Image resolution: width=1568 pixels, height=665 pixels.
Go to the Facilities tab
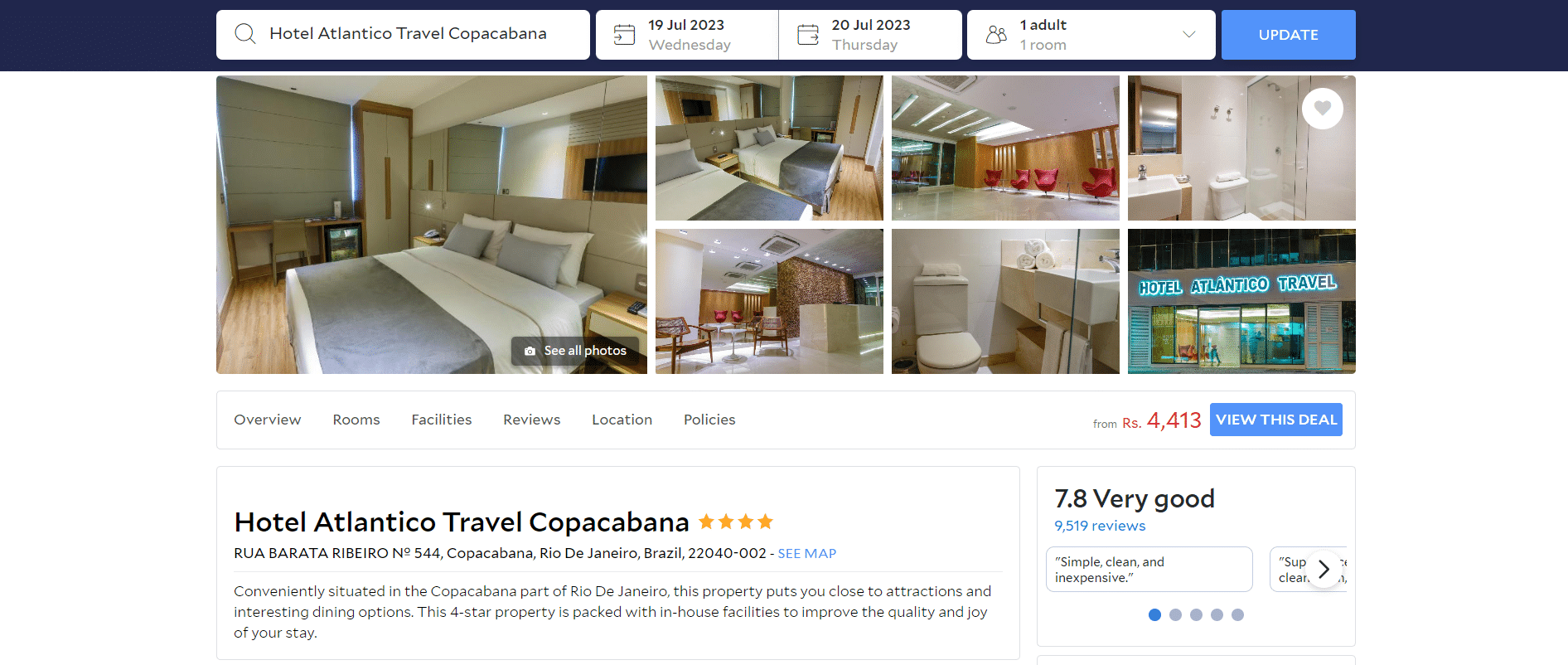point(442,420)
